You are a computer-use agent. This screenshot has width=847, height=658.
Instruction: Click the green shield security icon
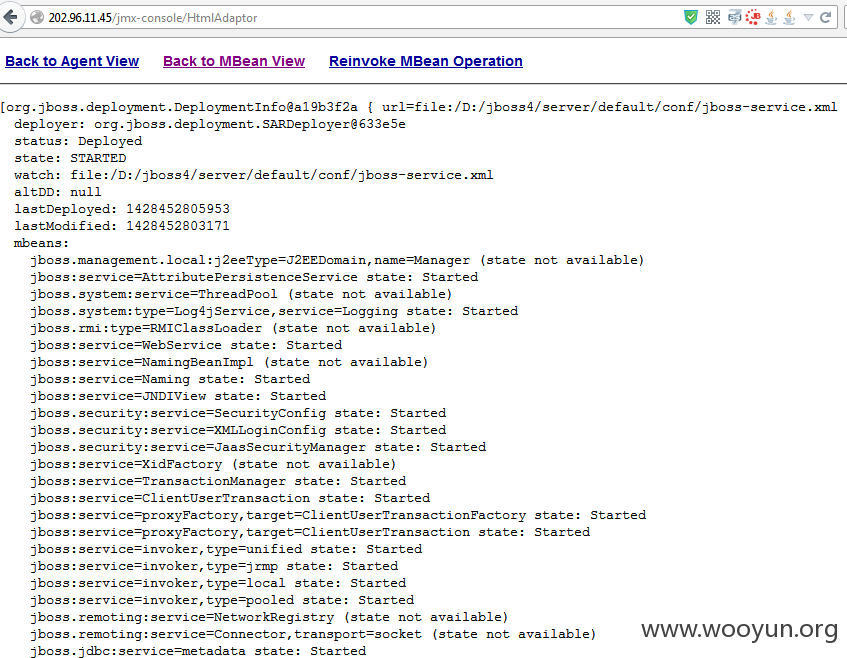pos(690,17)
